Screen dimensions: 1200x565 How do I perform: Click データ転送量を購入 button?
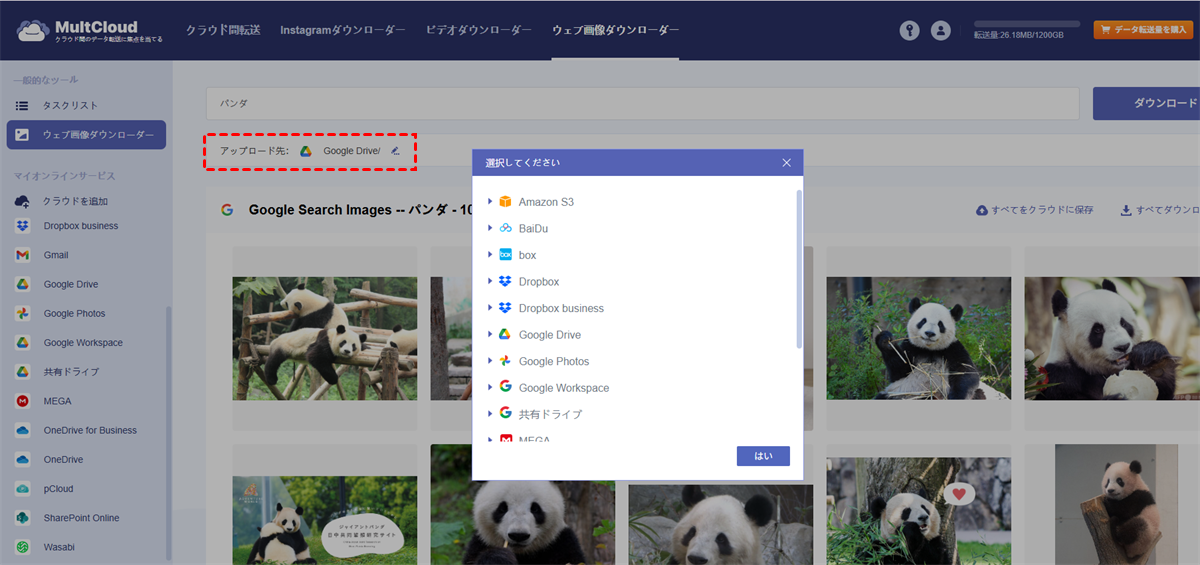[x=1143, y=30]
